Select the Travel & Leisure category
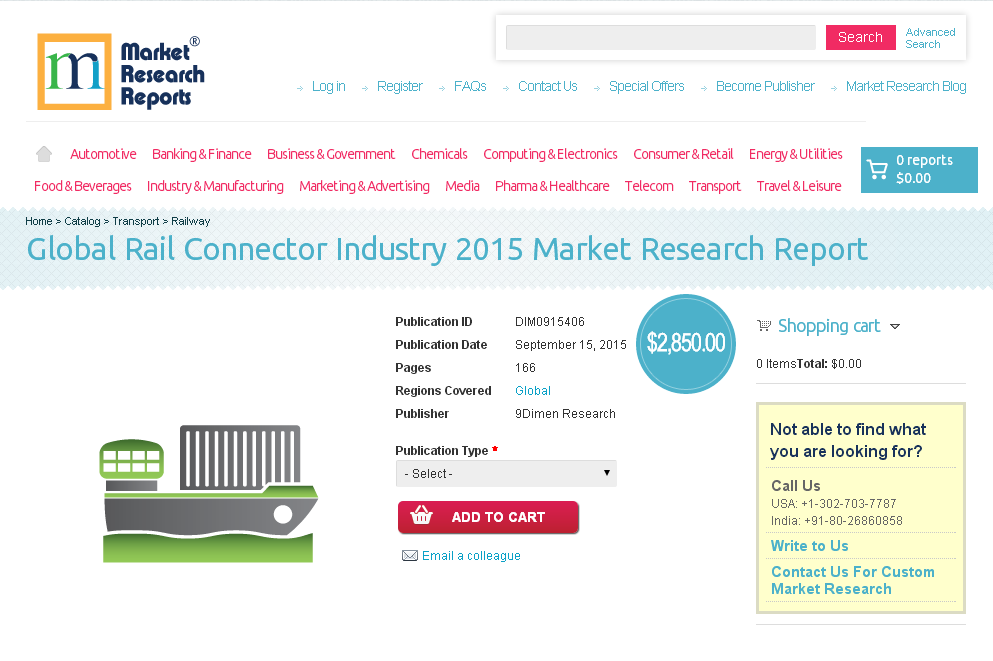 coord(799,186)
